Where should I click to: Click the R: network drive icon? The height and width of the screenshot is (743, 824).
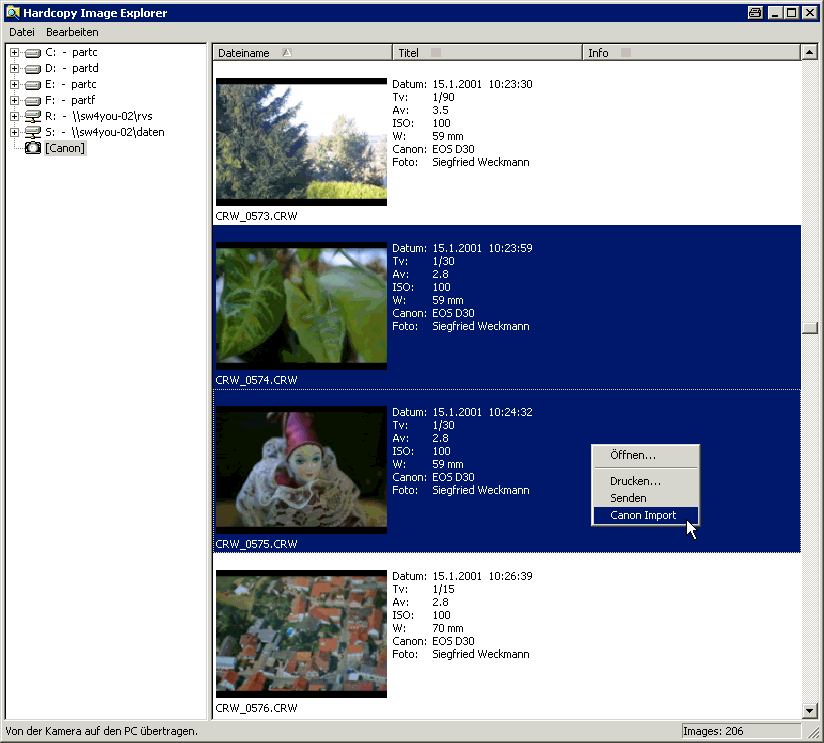[33, 116]
